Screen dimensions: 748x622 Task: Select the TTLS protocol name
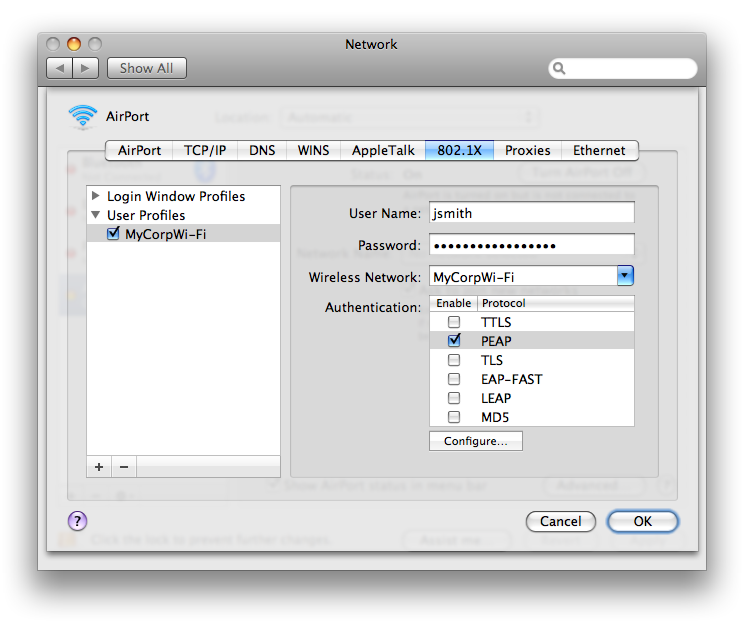496,322
